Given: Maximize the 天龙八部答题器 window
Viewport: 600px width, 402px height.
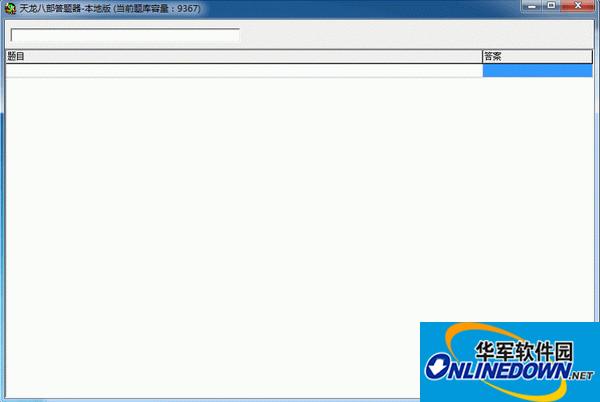Looking at the screenshot, I should [x=551, y=6].
